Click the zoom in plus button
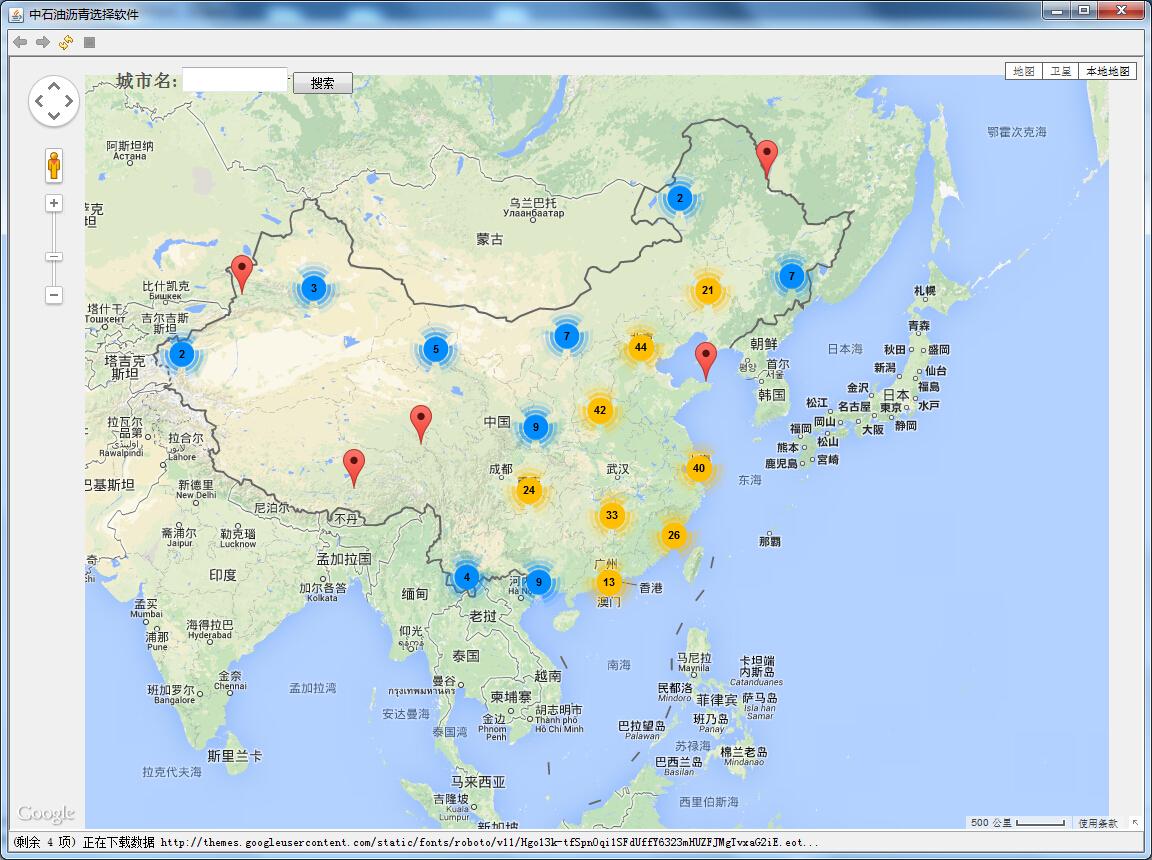Screen dimensions: 1152x860 (54, 204)
